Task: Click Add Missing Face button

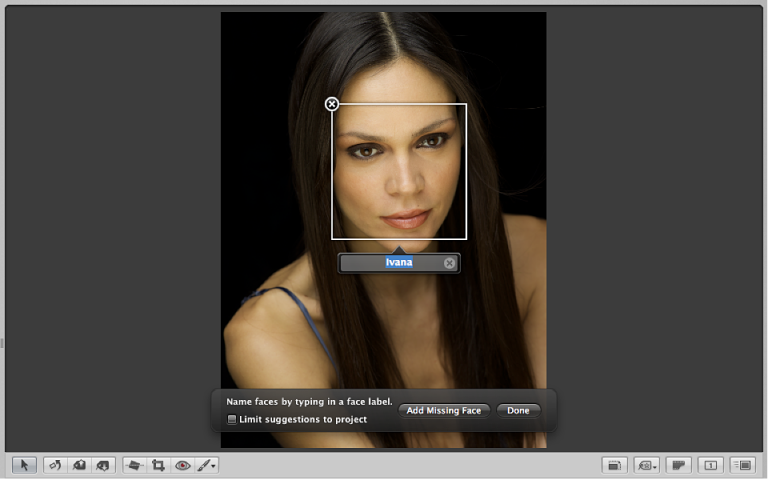Action: point(444,410)
